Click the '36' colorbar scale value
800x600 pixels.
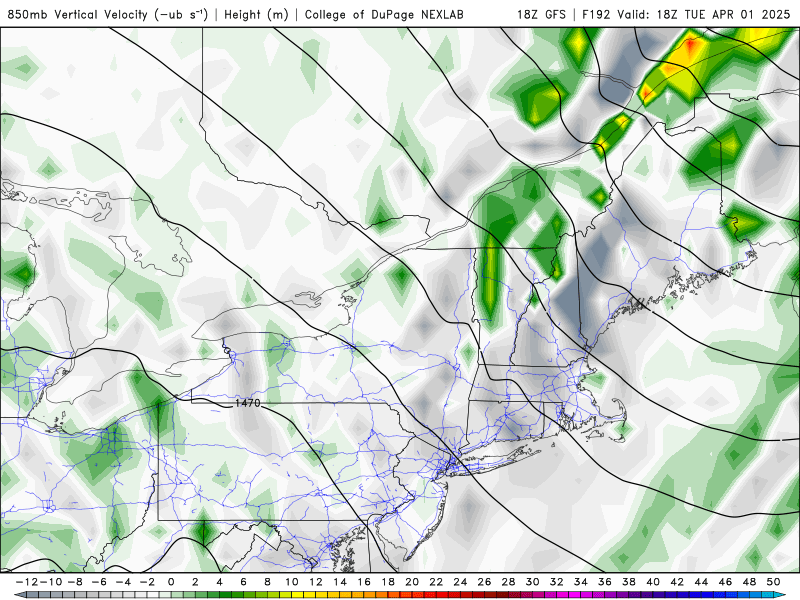coord(605,582)
